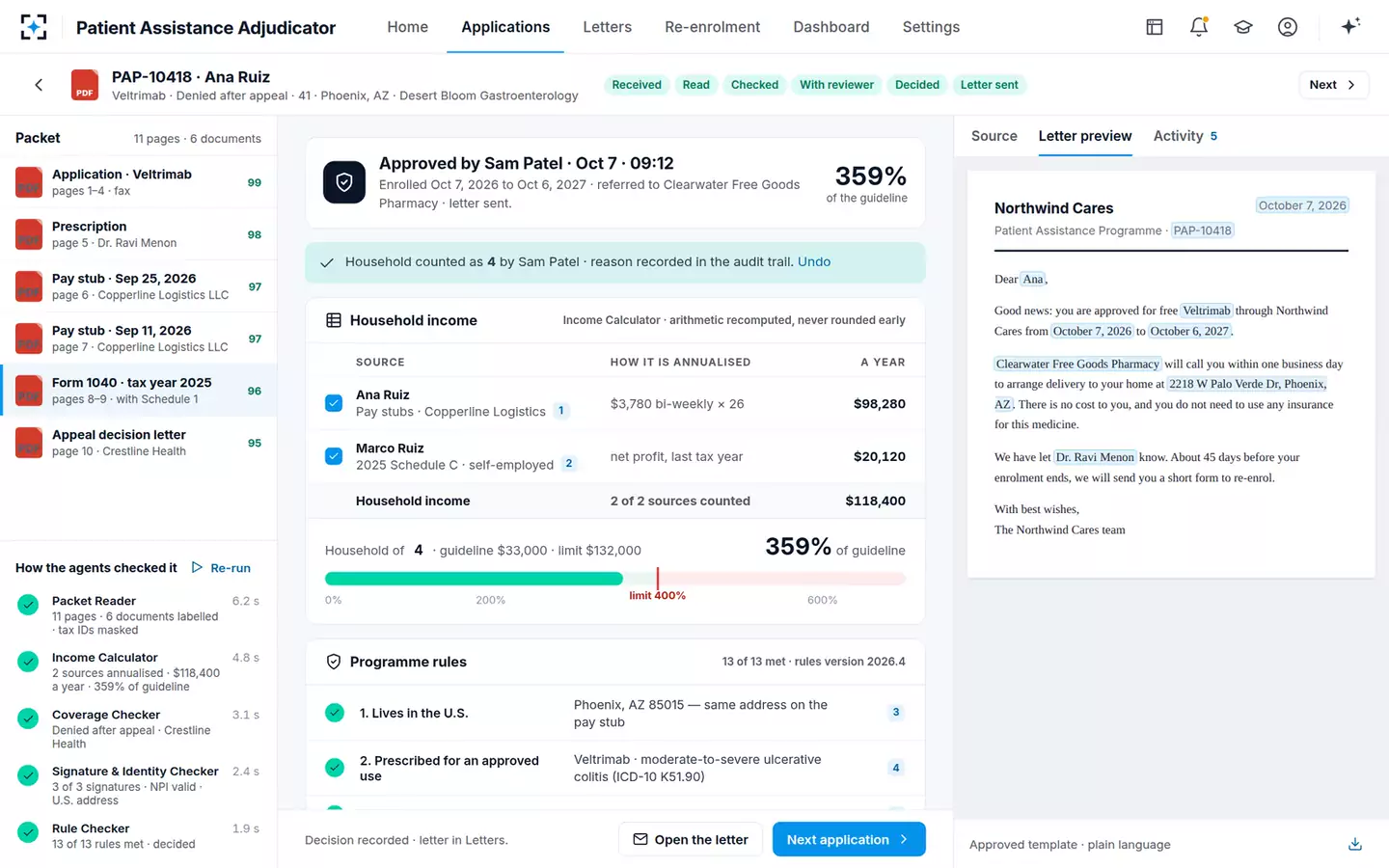This screenshot has width=1389, height=868.
Task: Switch to the Source tab
Action: 994,136
